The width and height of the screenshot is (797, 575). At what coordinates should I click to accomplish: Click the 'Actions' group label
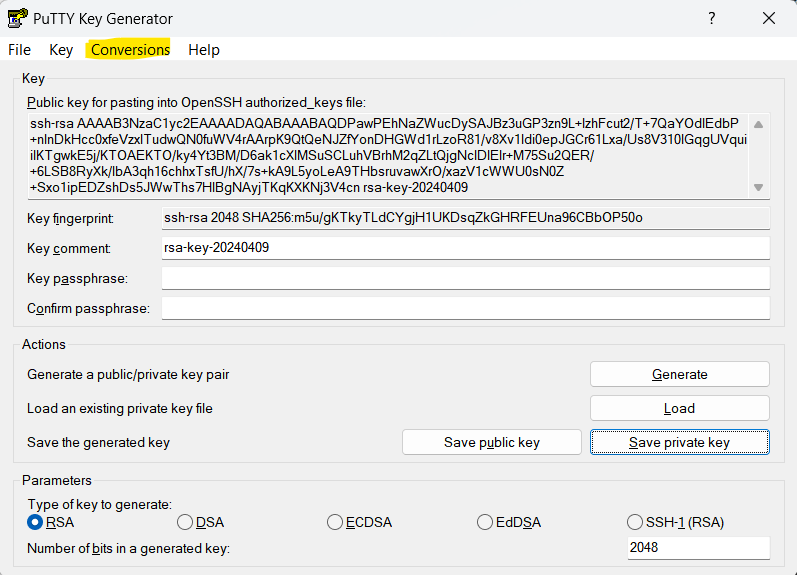[x=44, y=344]
